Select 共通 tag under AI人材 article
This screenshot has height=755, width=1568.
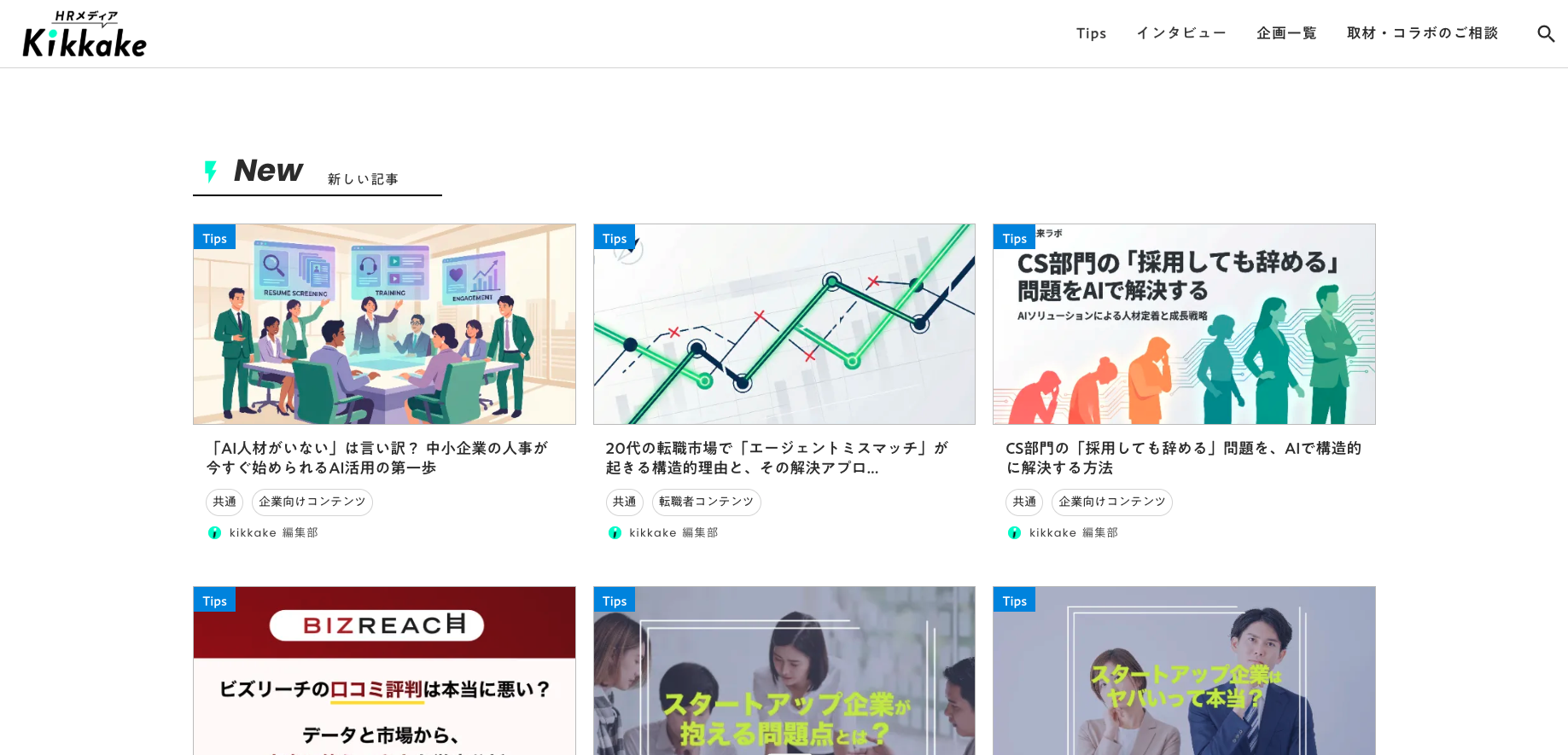point(224,502)
